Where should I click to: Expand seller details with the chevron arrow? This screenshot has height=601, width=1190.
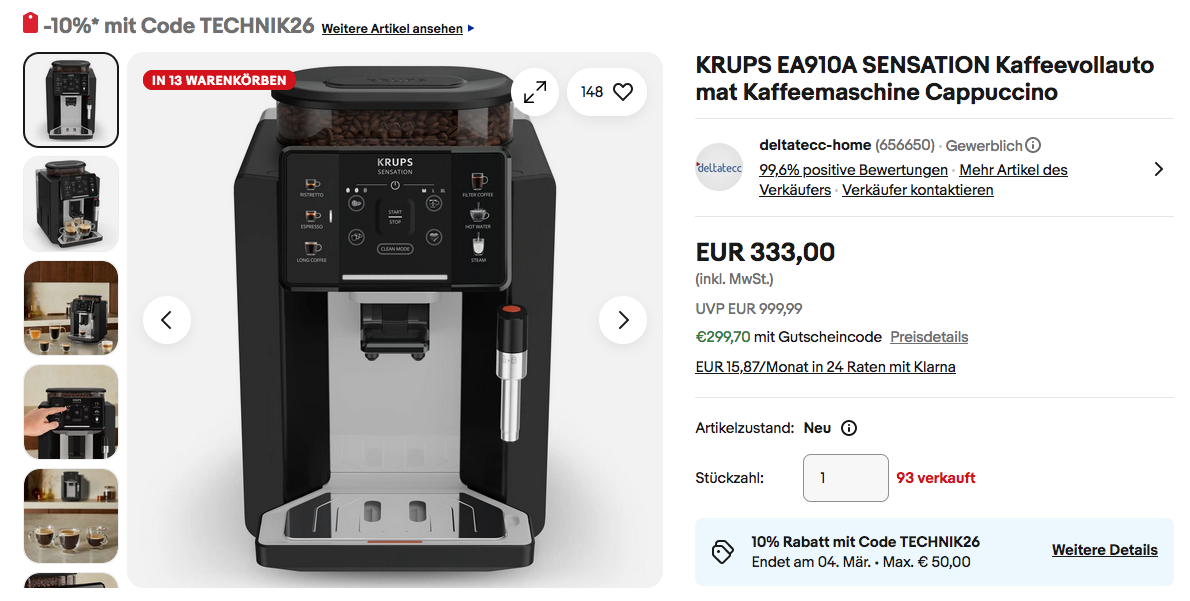[1158, 169]
